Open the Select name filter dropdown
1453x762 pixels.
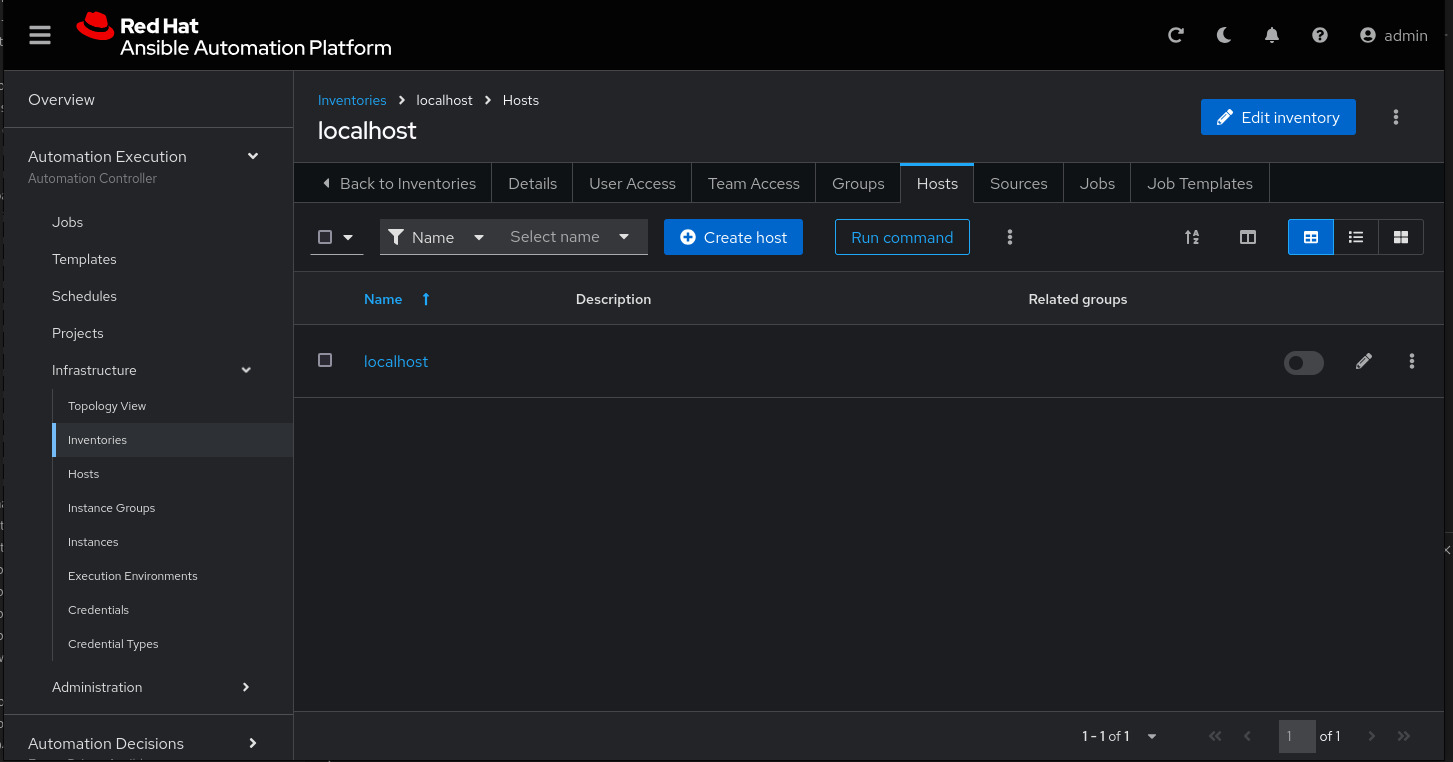click(x=570, y=237)
